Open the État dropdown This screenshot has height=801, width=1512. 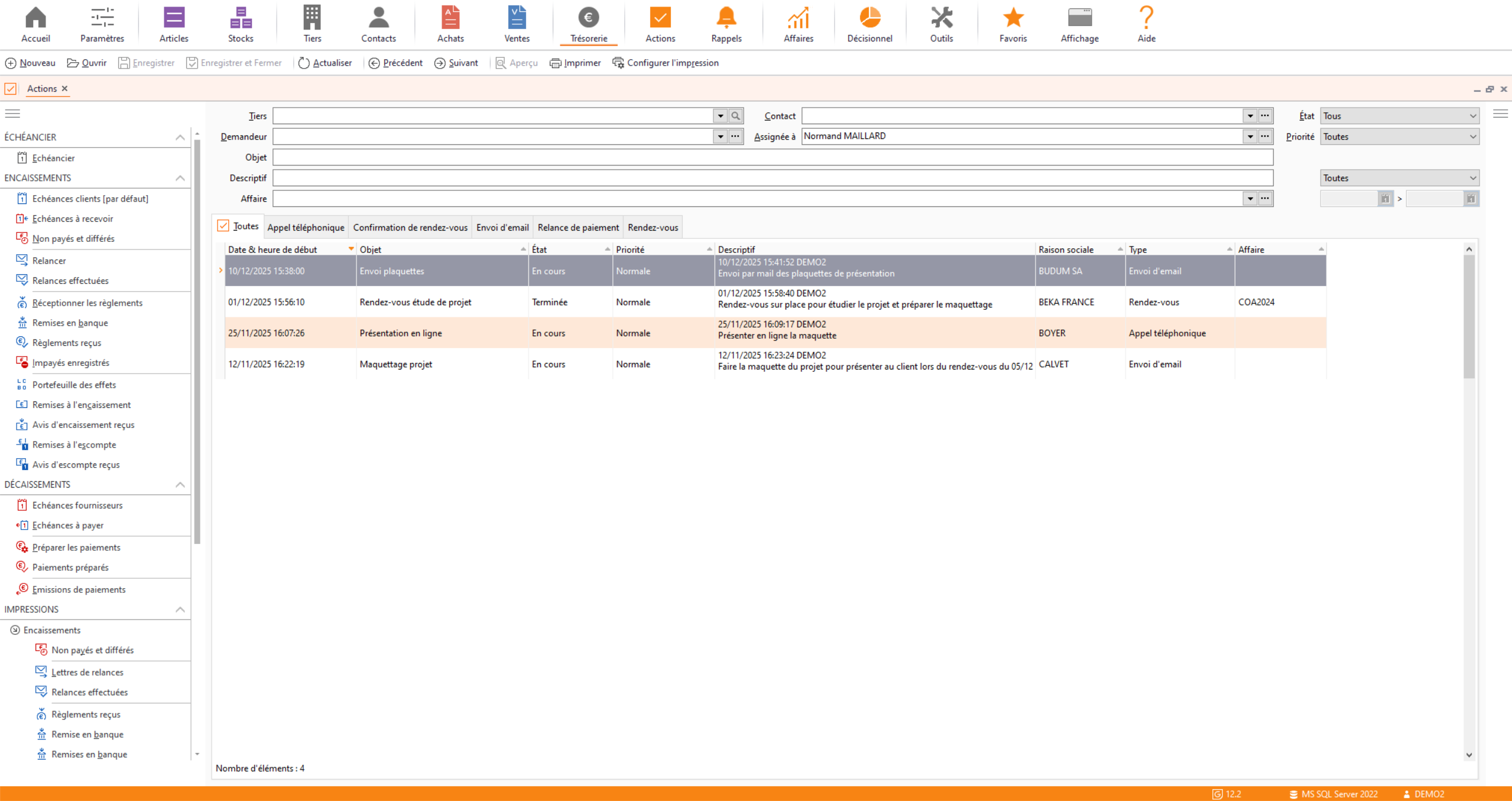[x=1399, y=116]
